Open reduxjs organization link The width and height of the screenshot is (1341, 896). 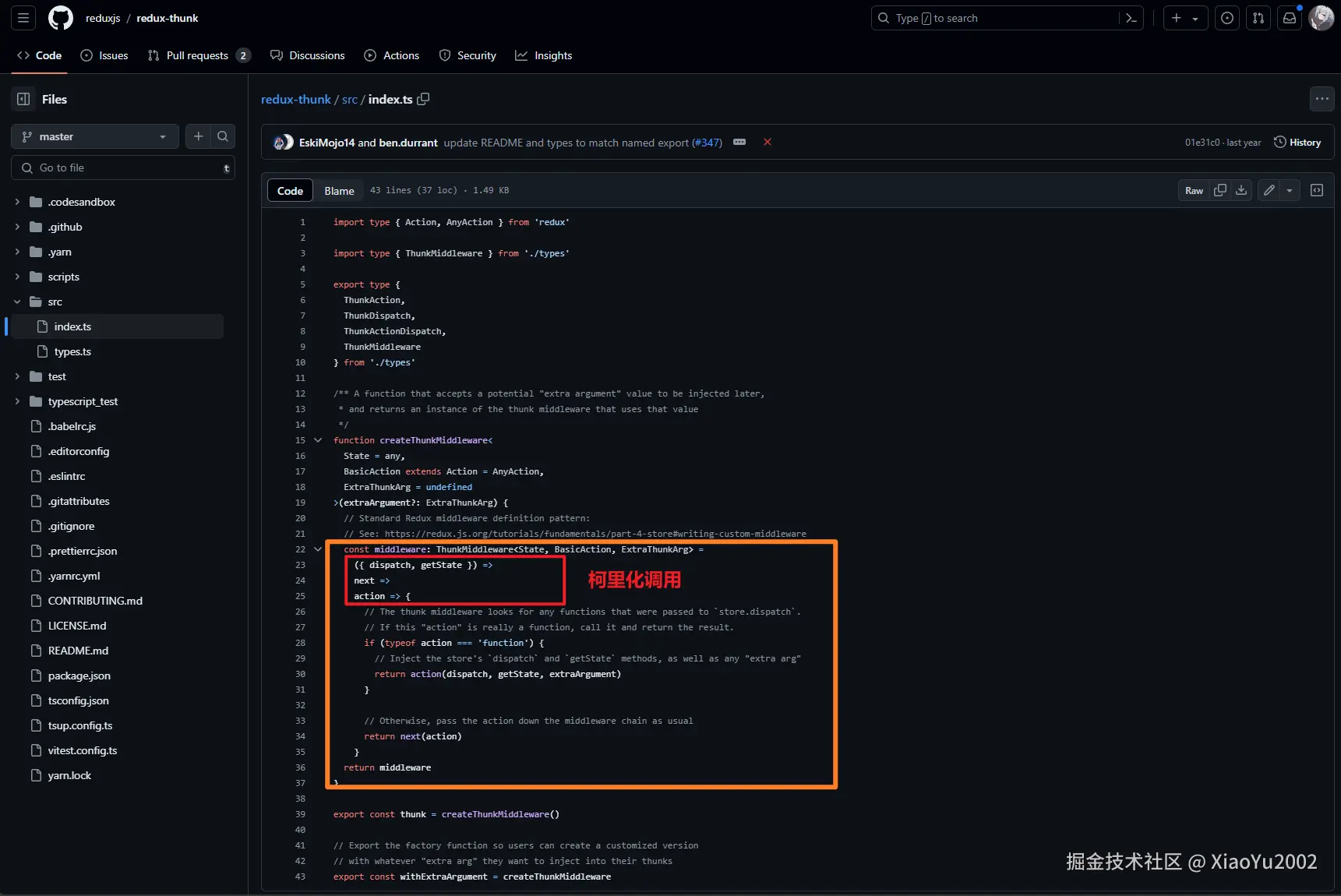tap(103, 18)
